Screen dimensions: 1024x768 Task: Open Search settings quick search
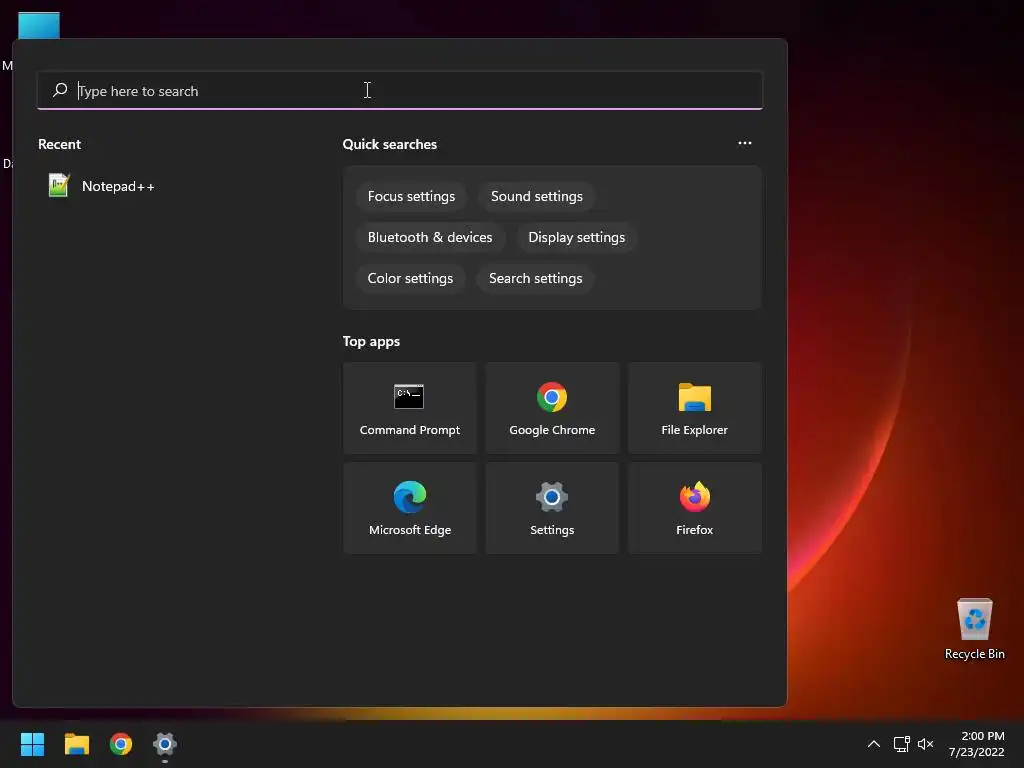coord(536,279)
